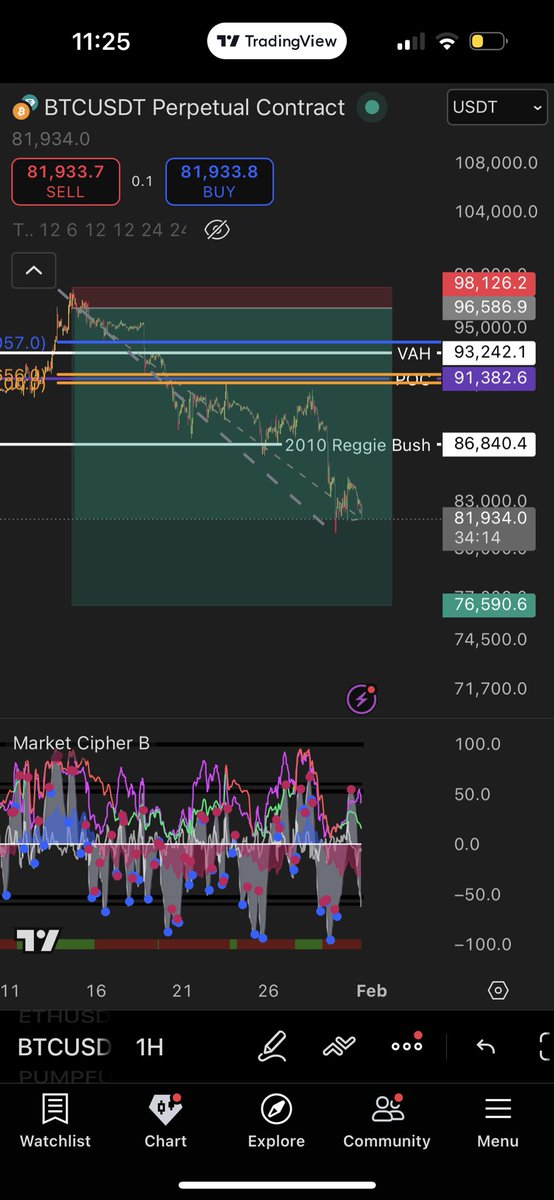Tap the 98,126.2 red price label
Image resolution: width=554 pixels, height=1200 pixels.
coord(490,284)
